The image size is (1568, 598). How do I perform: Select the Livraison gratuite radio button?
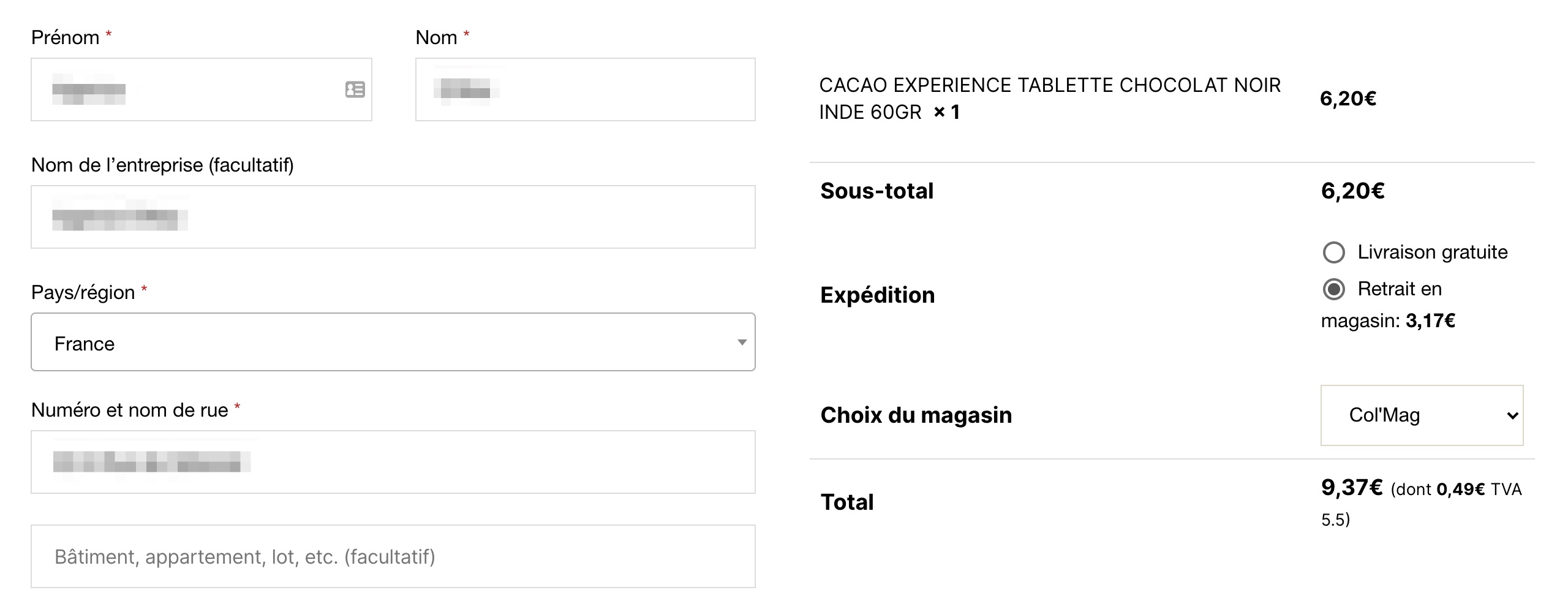point(1333,252)
